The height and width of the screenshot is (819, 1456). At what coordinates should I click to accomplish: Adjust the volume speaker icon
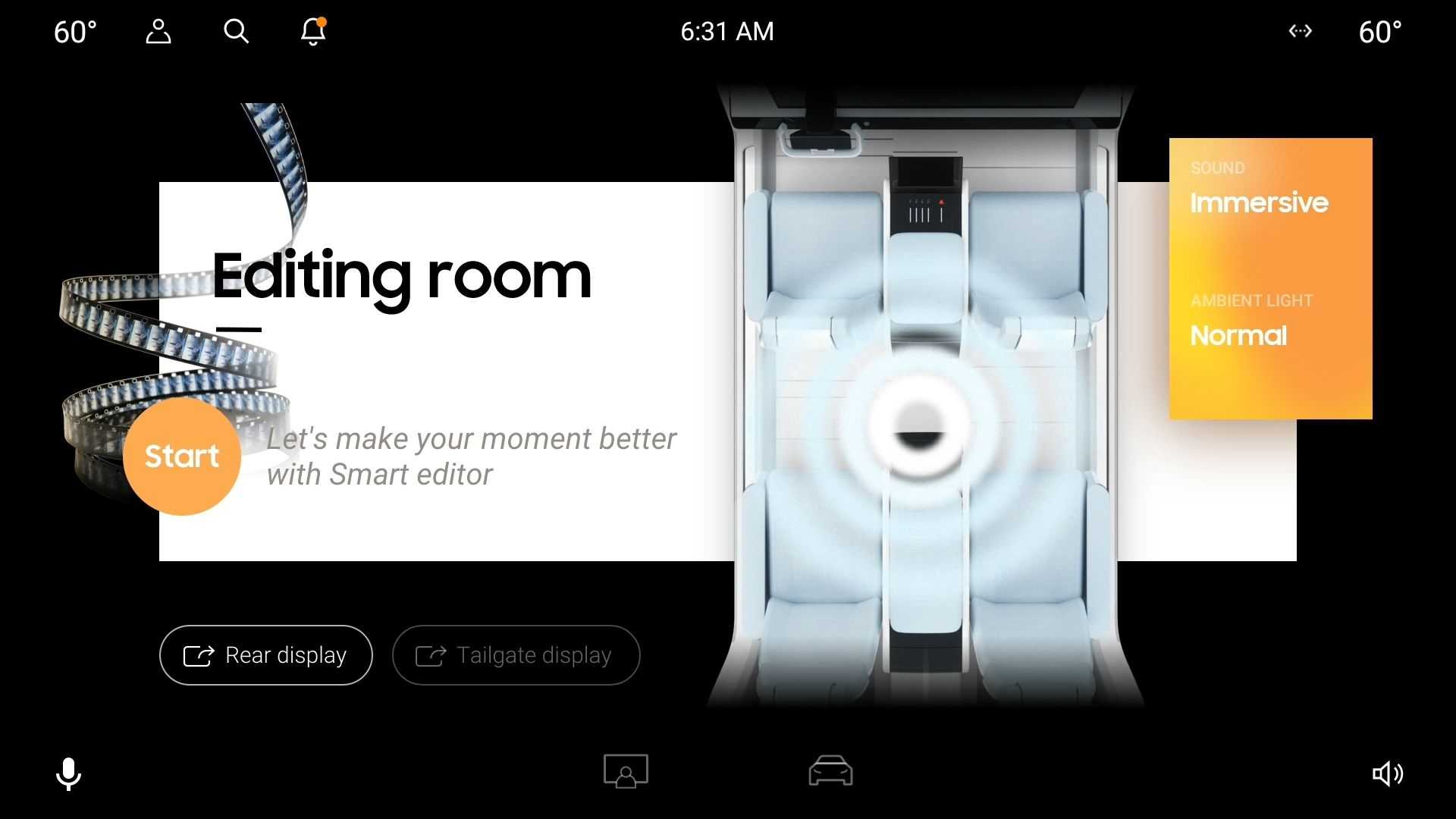point(1390,771)
